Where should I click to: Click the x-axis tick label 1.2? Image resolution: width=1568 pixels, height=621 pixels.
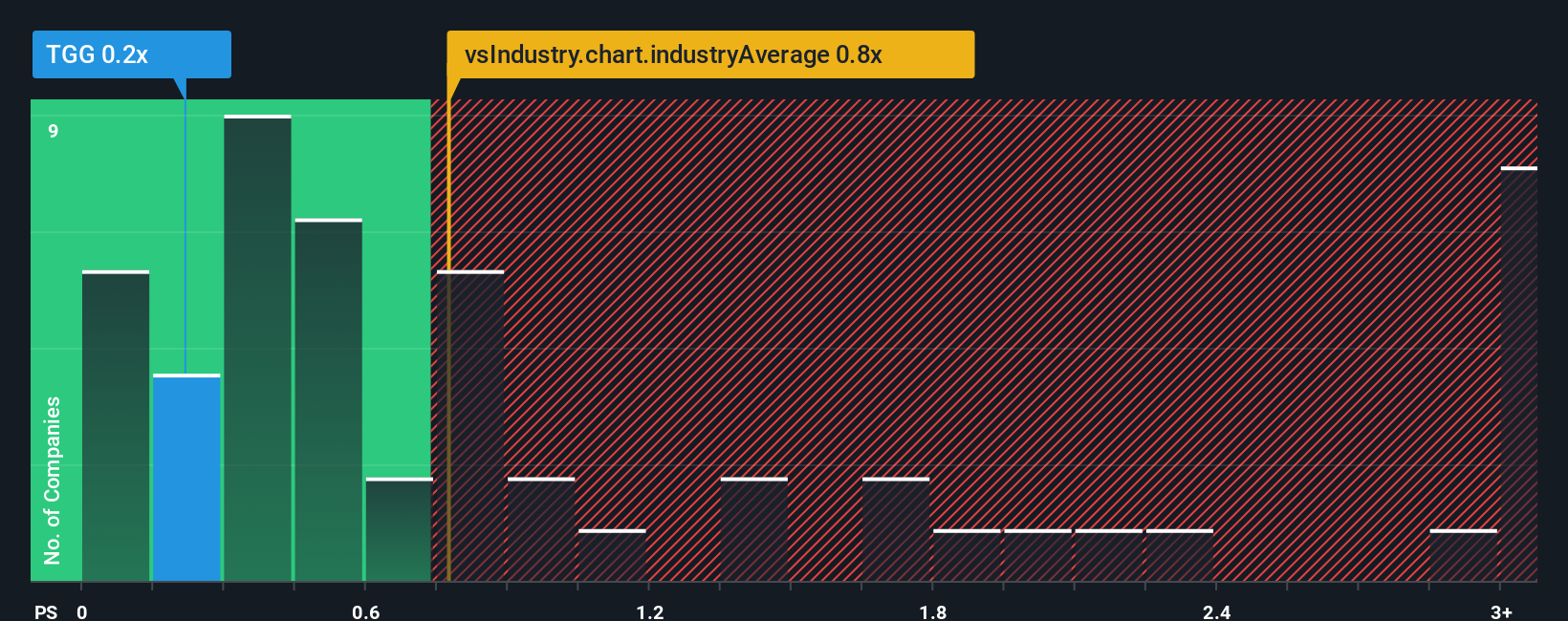(650, 611)
